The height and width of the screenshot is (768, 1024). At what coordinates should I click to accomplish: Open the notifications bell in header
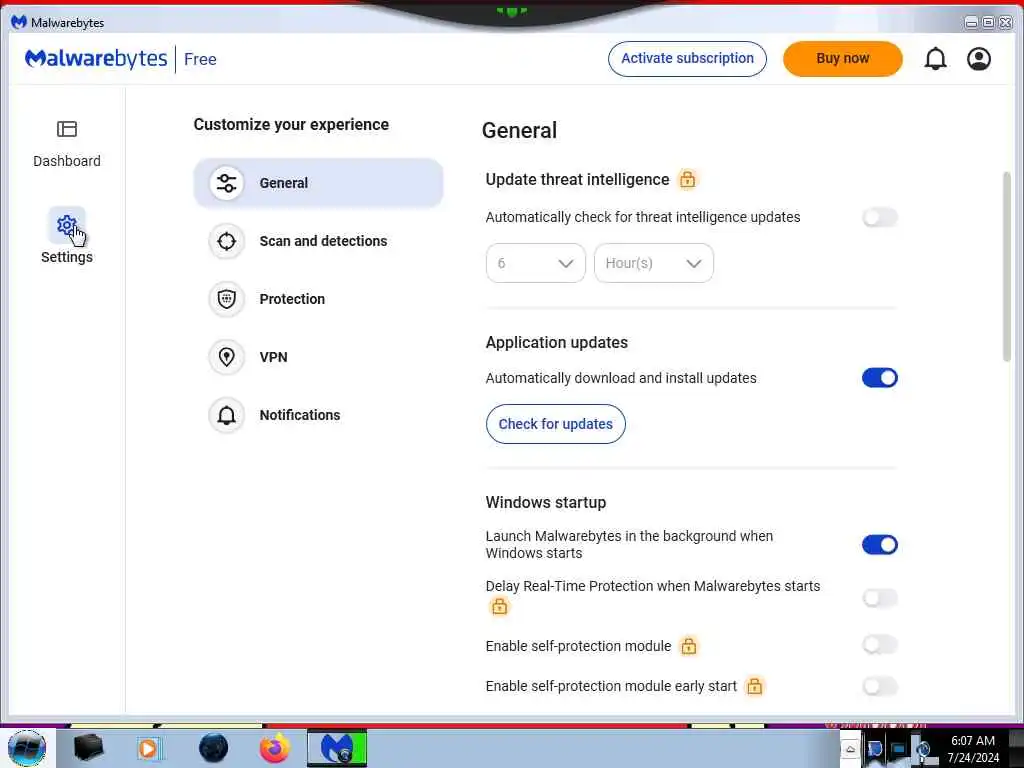tap(935, 59)
